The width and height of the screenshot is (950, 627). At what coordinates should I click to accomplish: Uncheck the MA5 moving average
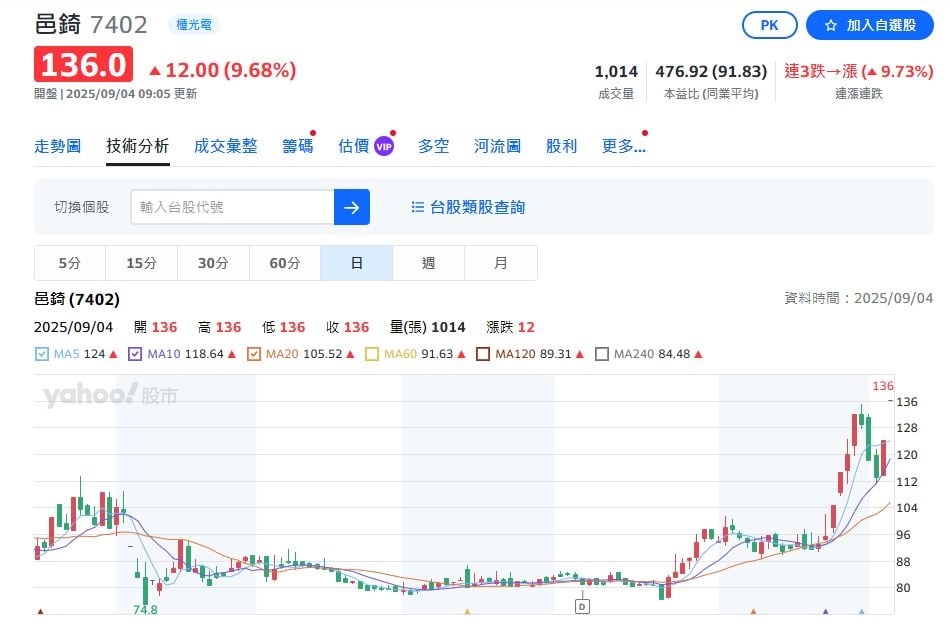(41, 353)
